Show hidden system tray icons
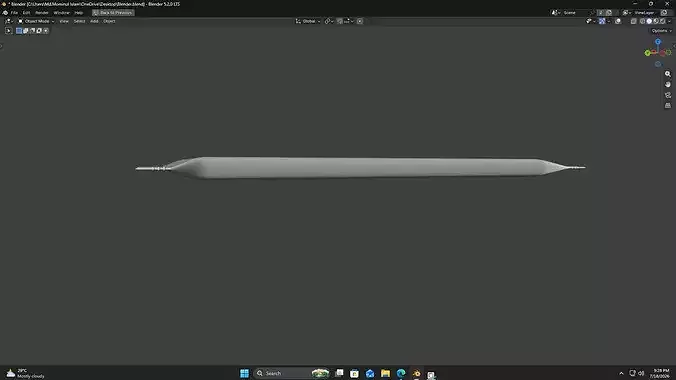676x380 pixels. click(x=621, y=374)
